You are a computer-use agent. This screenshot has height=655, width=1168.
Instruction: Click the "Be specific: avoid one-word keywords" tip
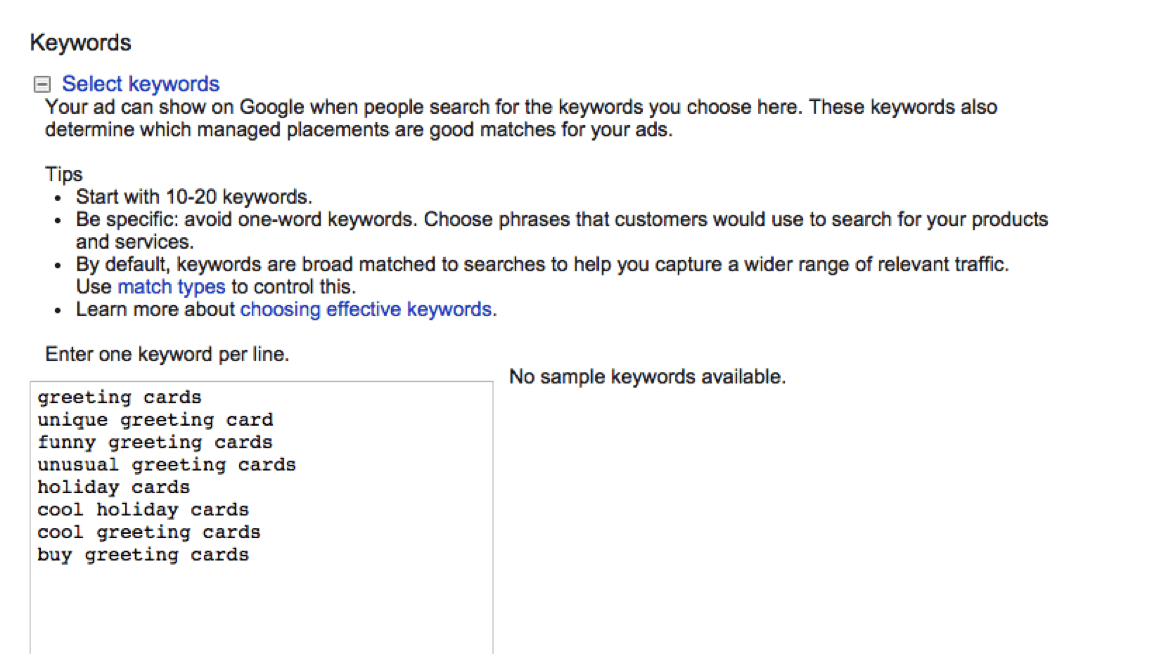point(561,219)
